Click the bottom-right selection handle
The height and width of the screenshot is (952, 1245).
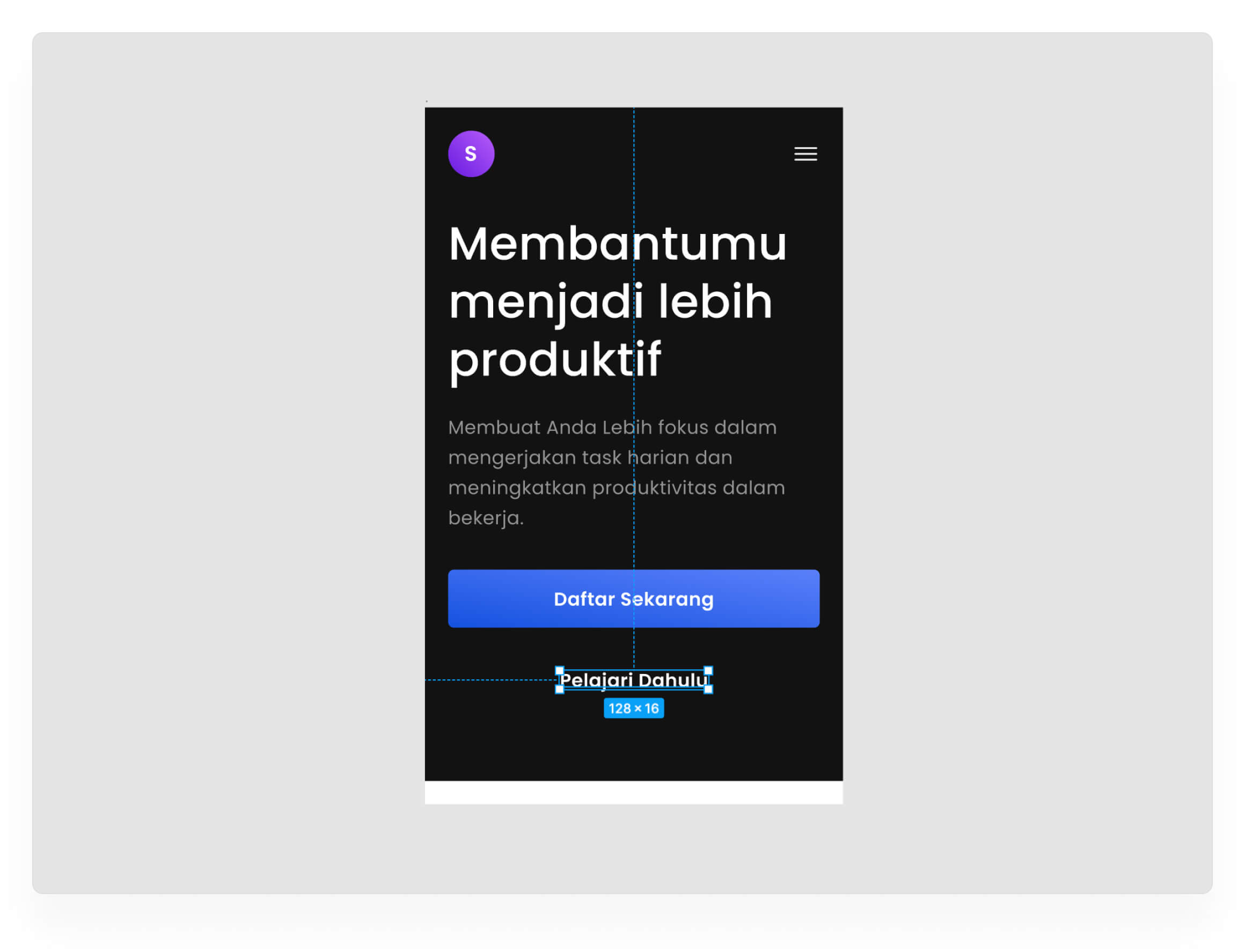tap(708, 689)
